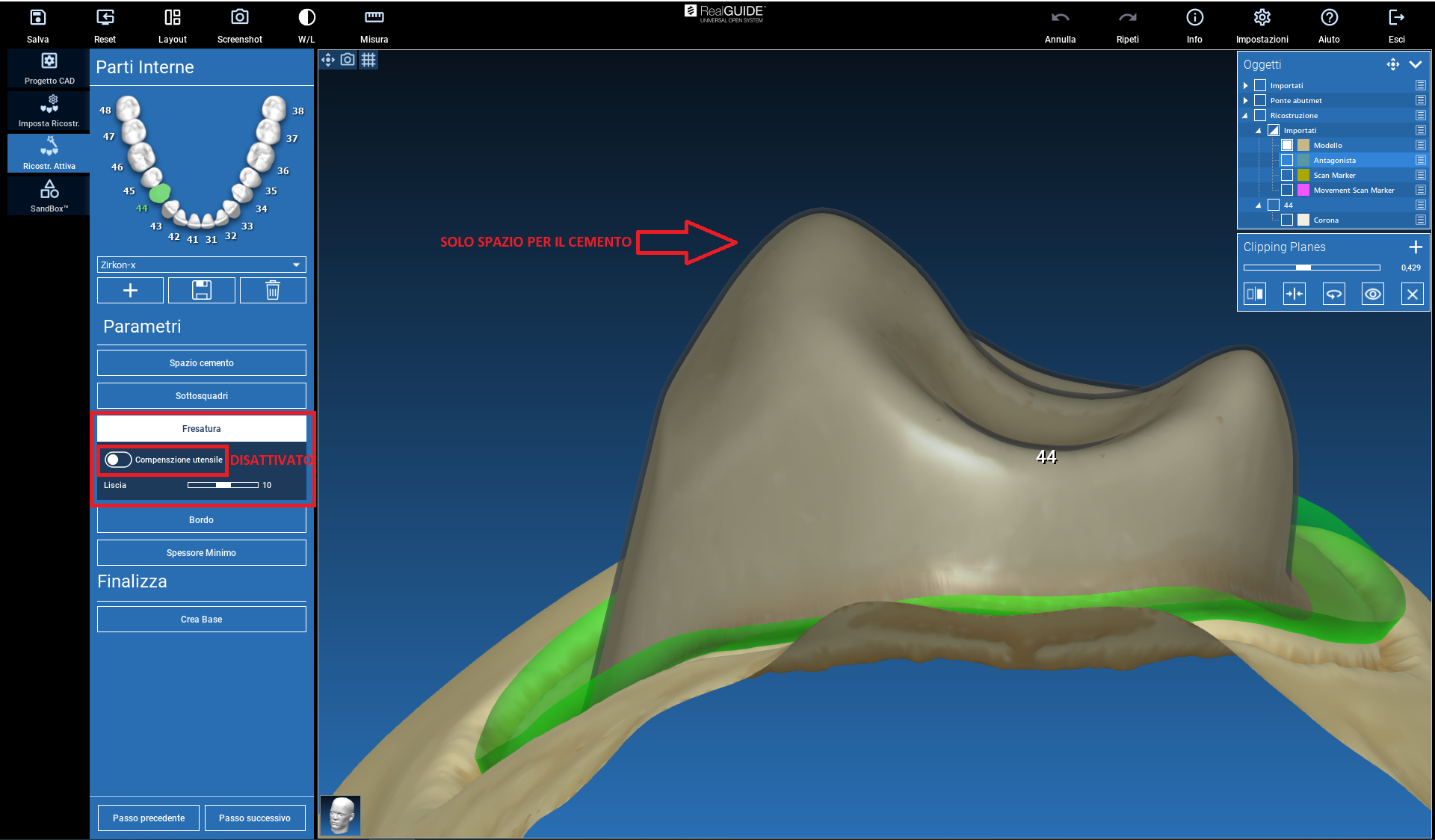Open the SandBox sidebar tab

click(49, 197)
